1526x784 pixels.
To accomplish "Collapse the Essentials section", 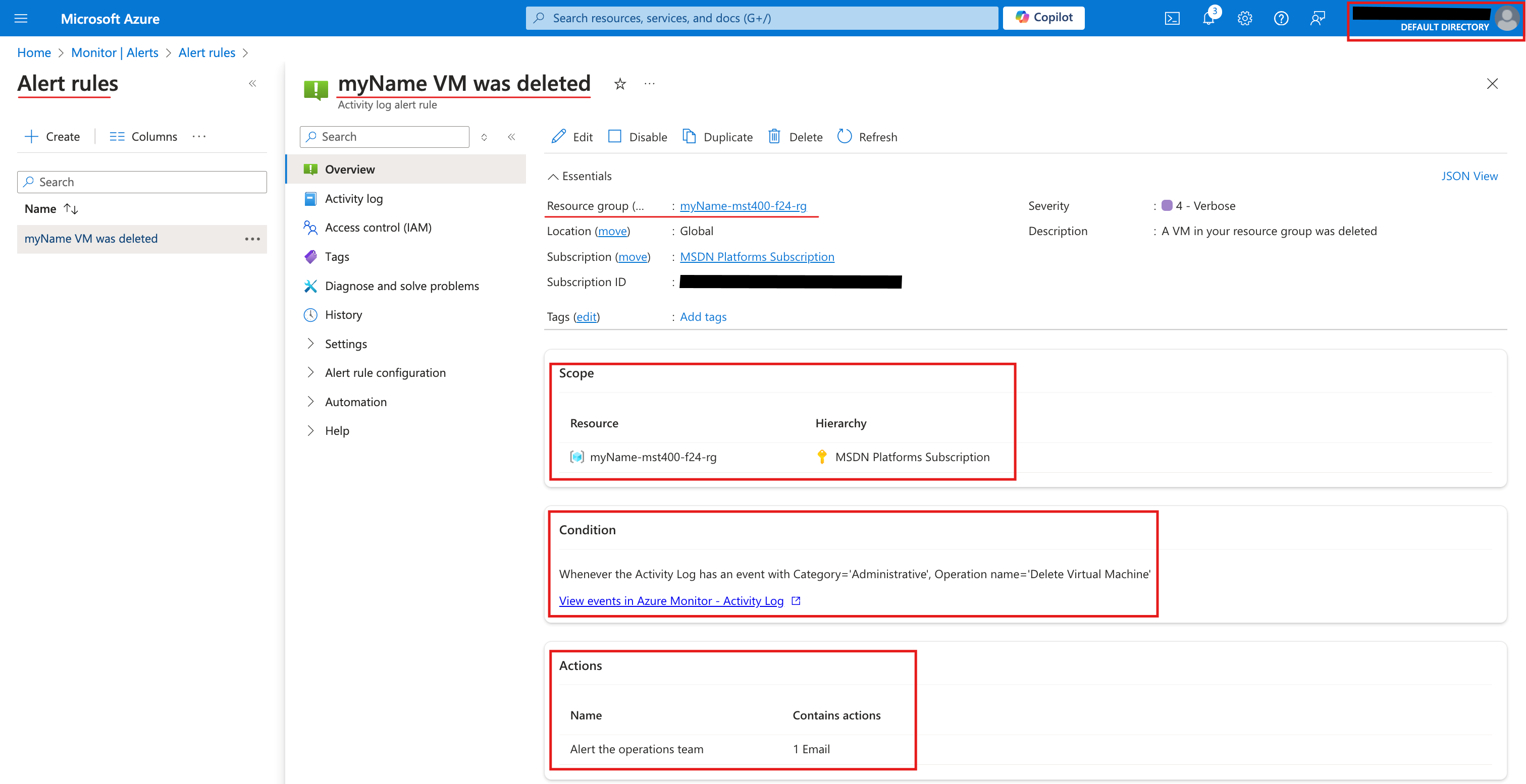I will pos(580,176).
